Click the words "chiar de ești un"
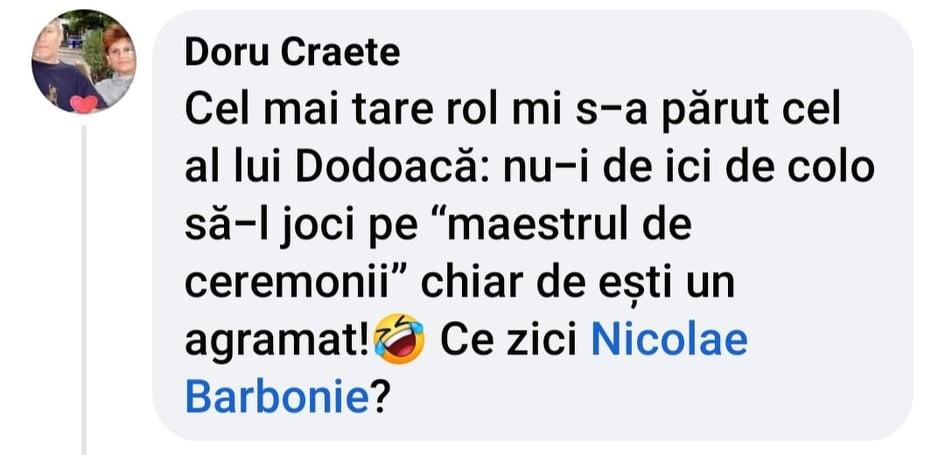Screen dimensions: 945x455 578,285
